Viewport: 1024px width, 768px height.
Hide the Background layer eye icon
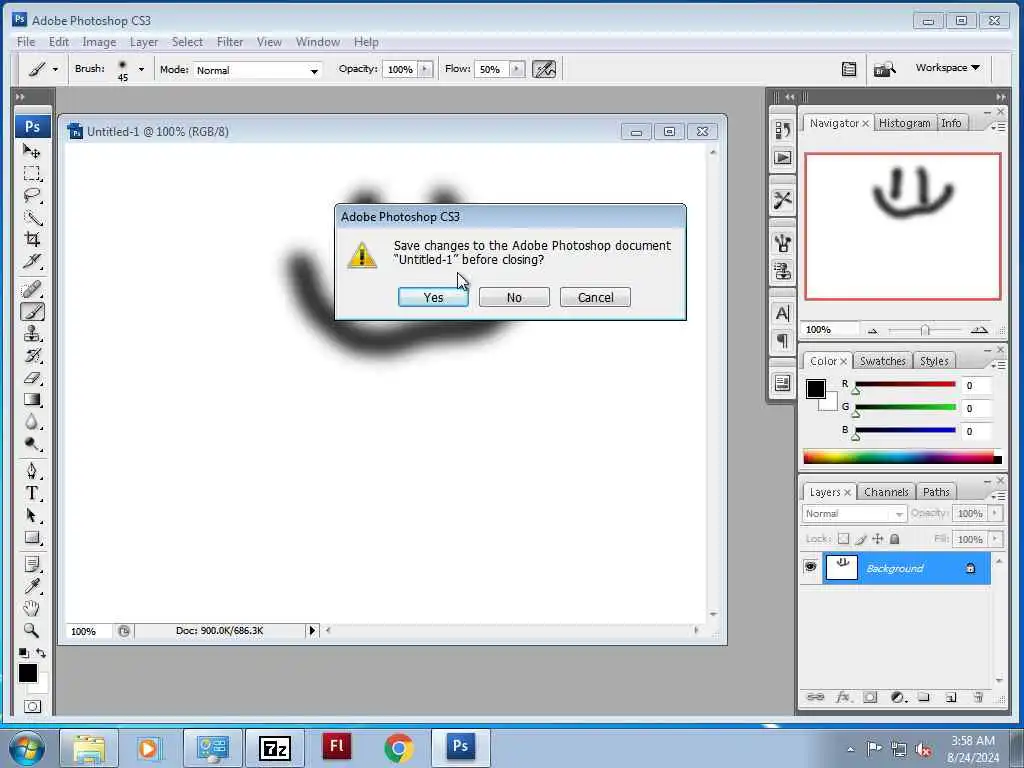pyautogui.click(x=810, y=567)
